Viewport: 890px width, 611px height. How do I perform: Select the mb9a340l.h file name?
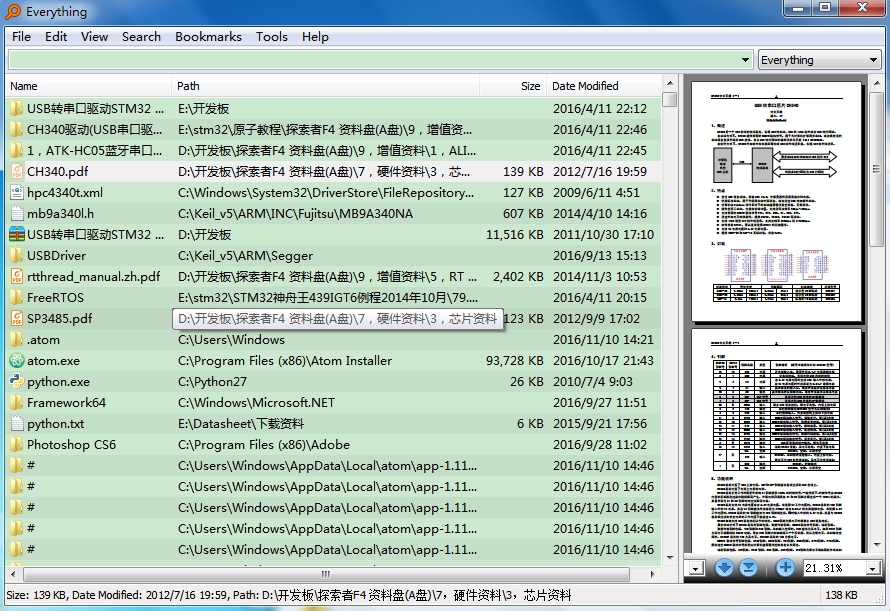point(60,214)
